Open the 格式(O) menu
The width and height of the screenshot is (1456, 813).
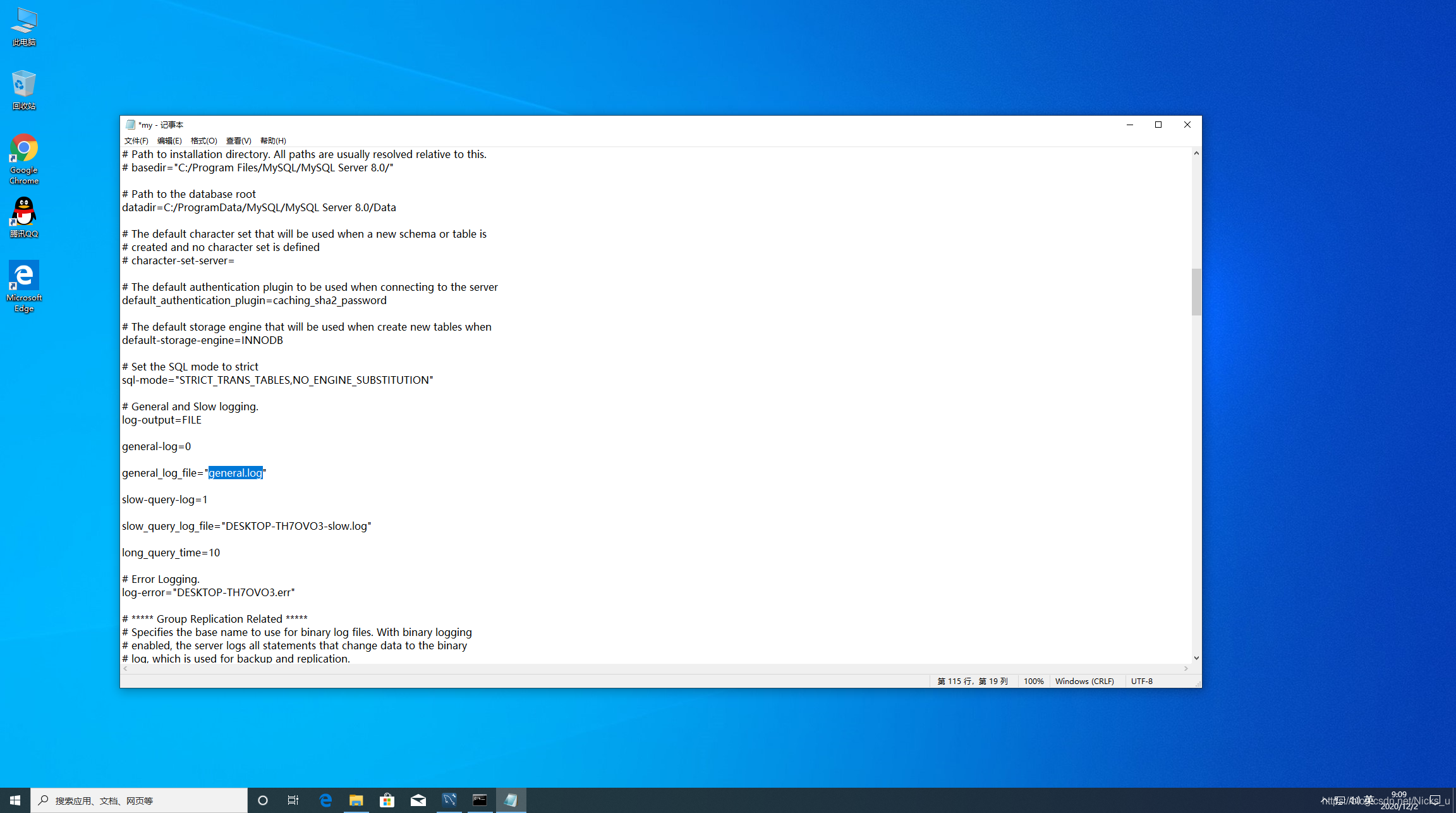tap(203, 140)
